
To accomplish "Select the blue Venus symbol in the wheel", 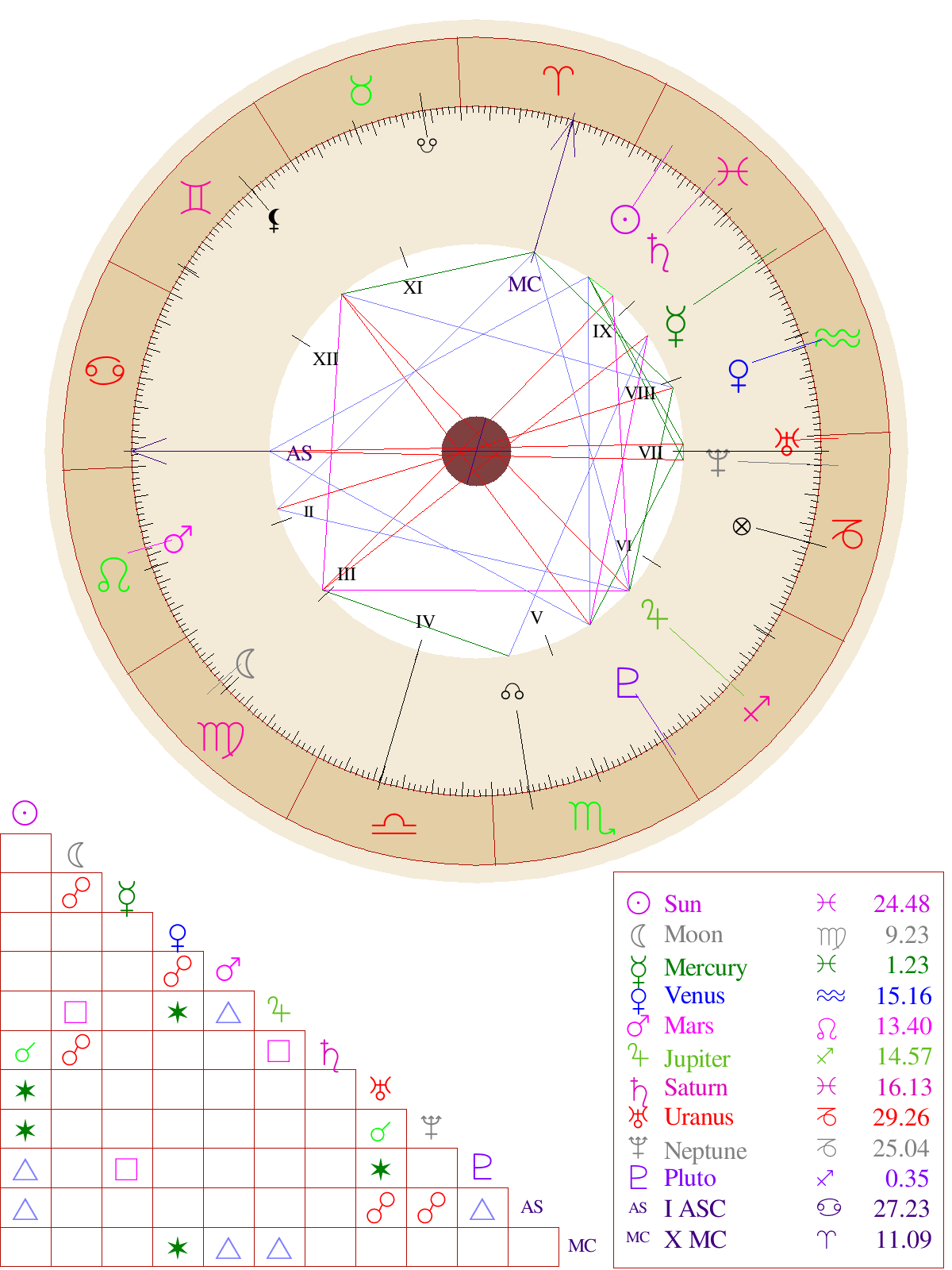I will pyautogui.click(x=739, y=375).
